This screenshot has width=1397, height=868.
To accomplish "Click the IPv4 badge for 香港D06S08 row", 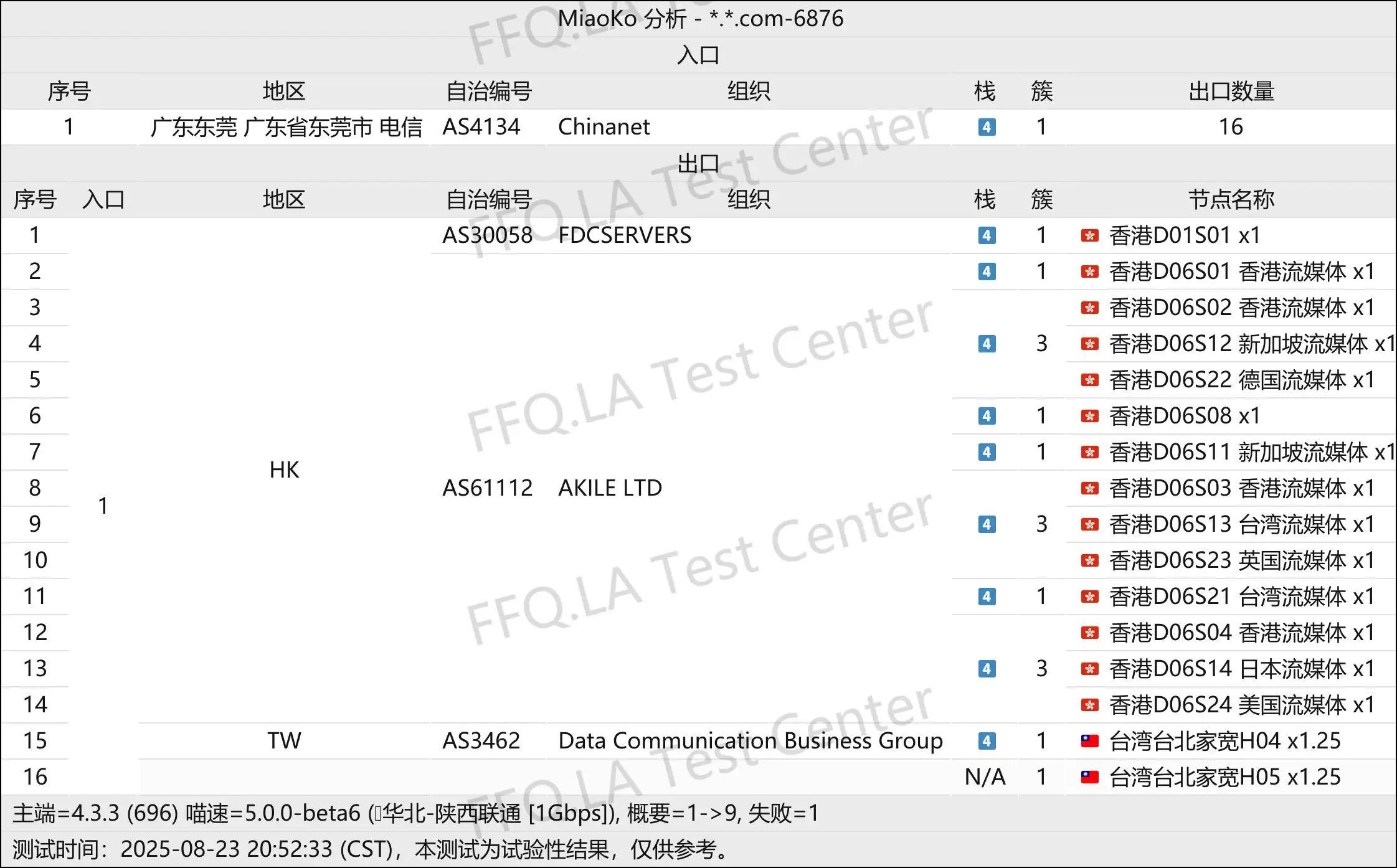I will pyautogui.click(x=987, y=416).
